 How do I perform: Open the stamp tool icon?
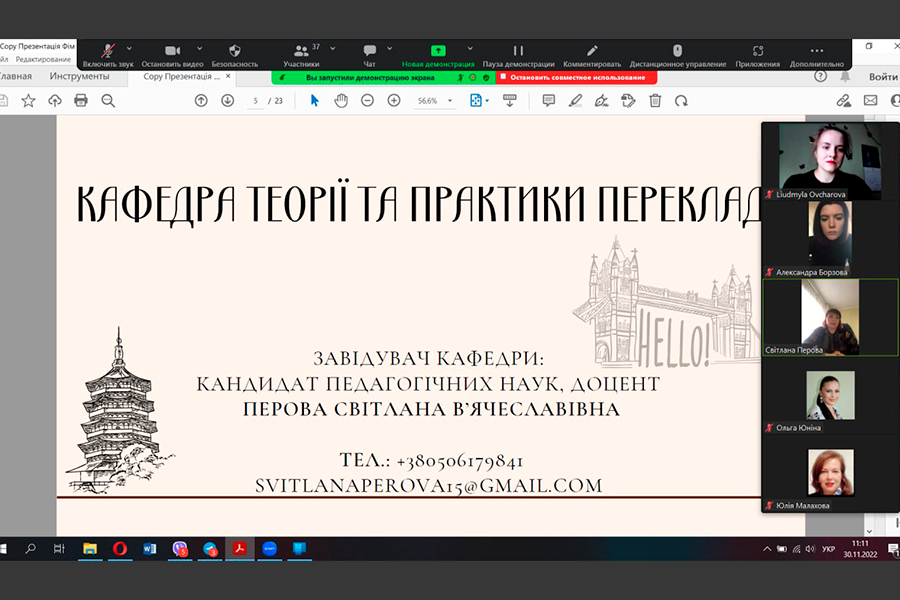tap(628, 101)
